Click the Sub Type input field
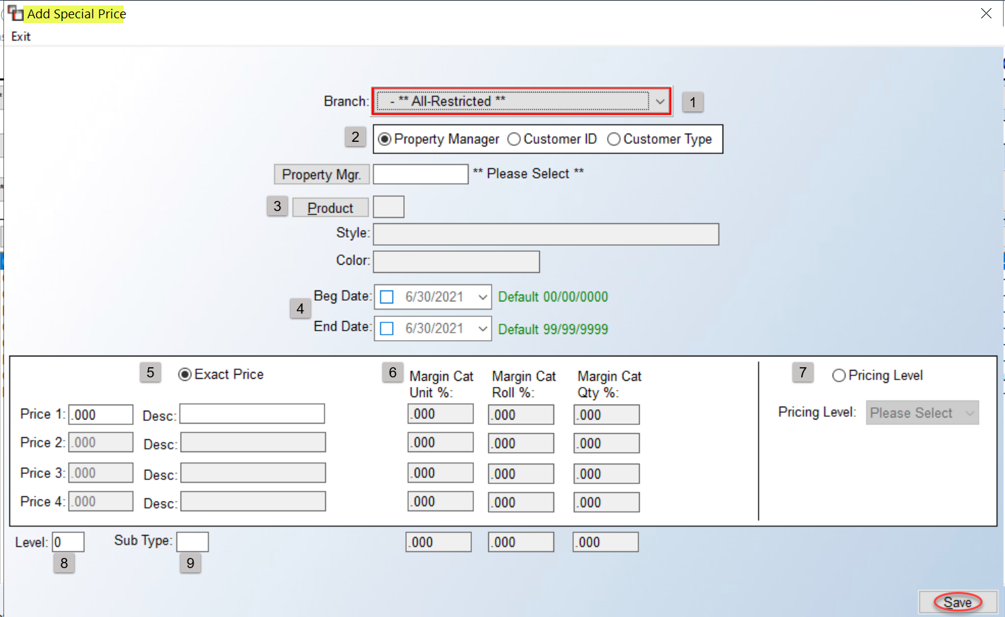 click(193, 541)
